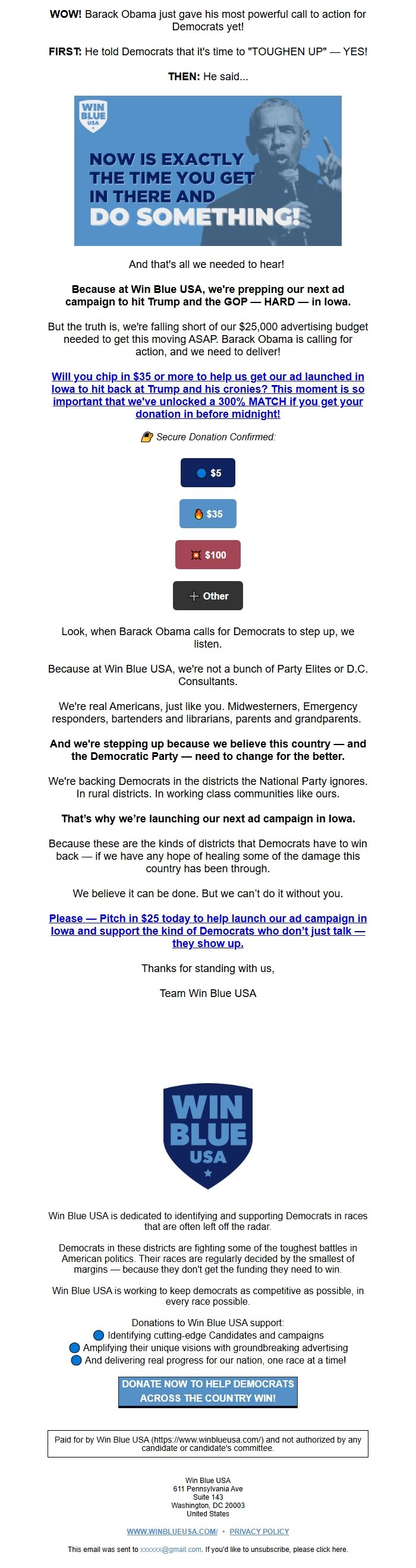This screenshot has height=1568, width=416.
Task: Click blue circle bullet beside "Amplifying their unique visions"
Action: click(x=75, y=1348)
